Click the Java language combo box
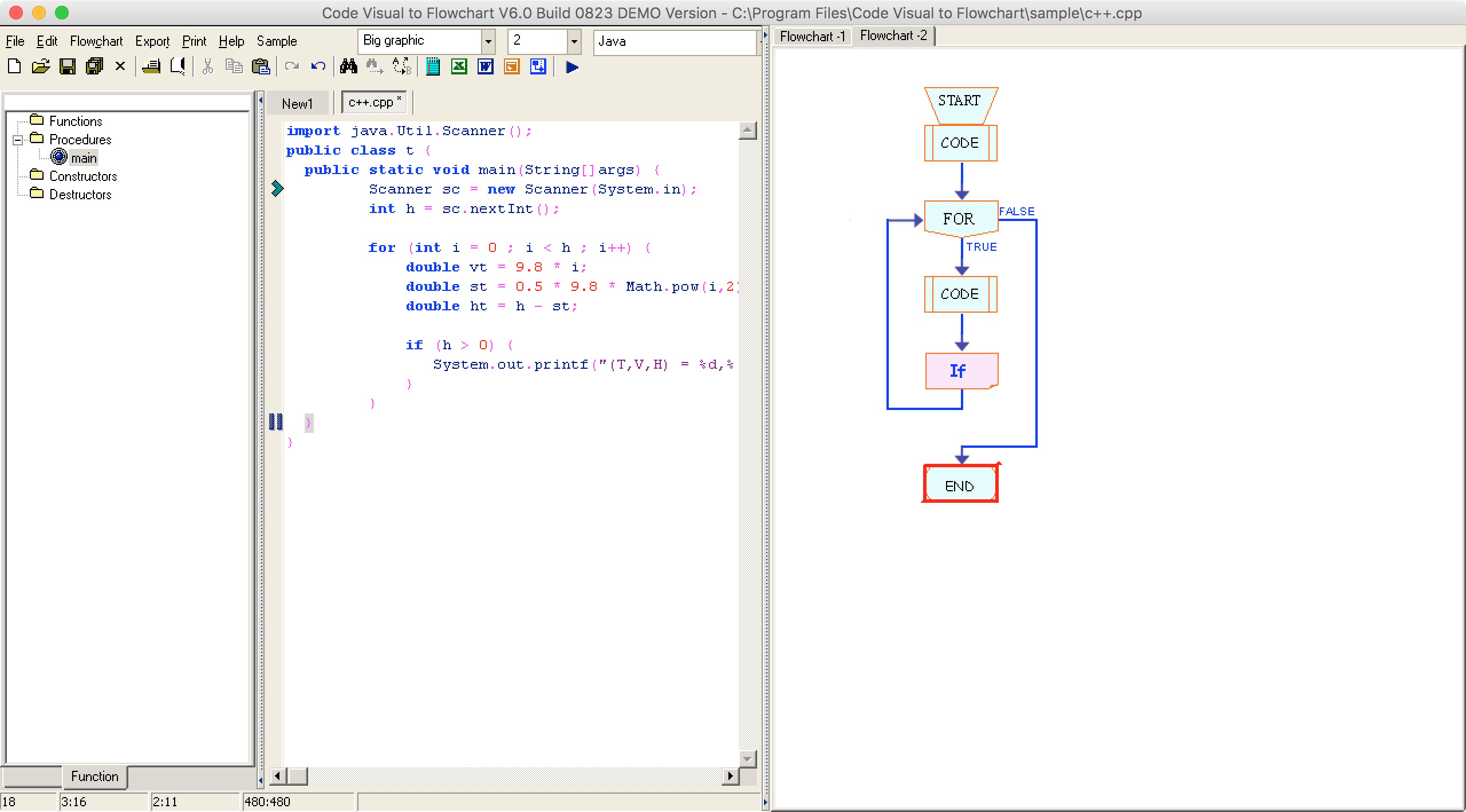 pos(675,42)
